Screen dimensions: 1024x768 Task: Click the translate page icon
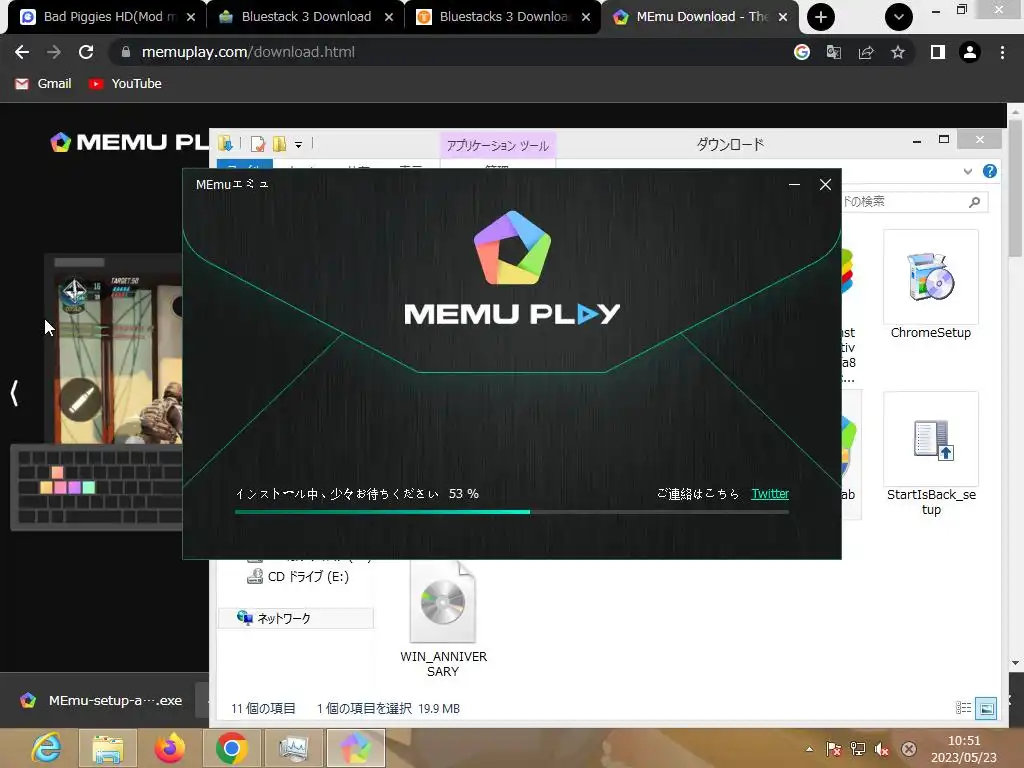pos(834,52)
